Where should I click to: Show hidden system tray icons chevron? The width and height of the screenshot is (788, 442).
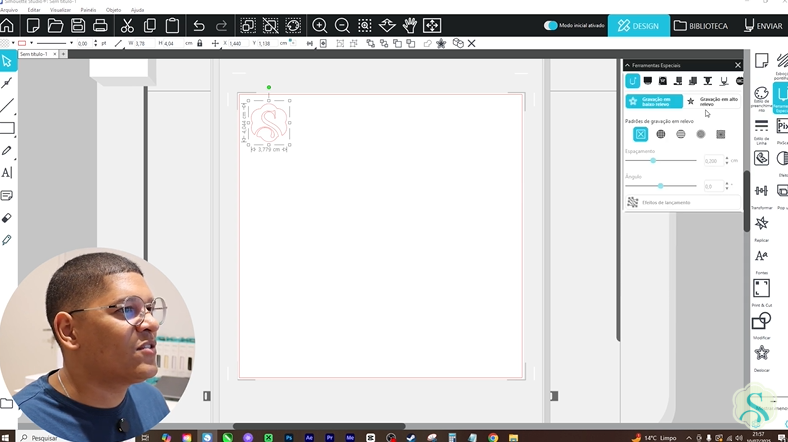tap(688, 438)
